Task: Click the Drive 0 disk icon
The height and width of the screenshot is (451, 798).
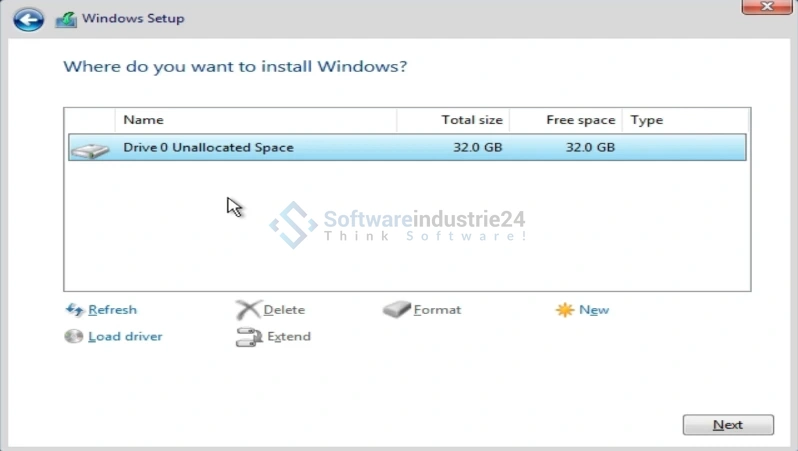Action: point(90,150)
